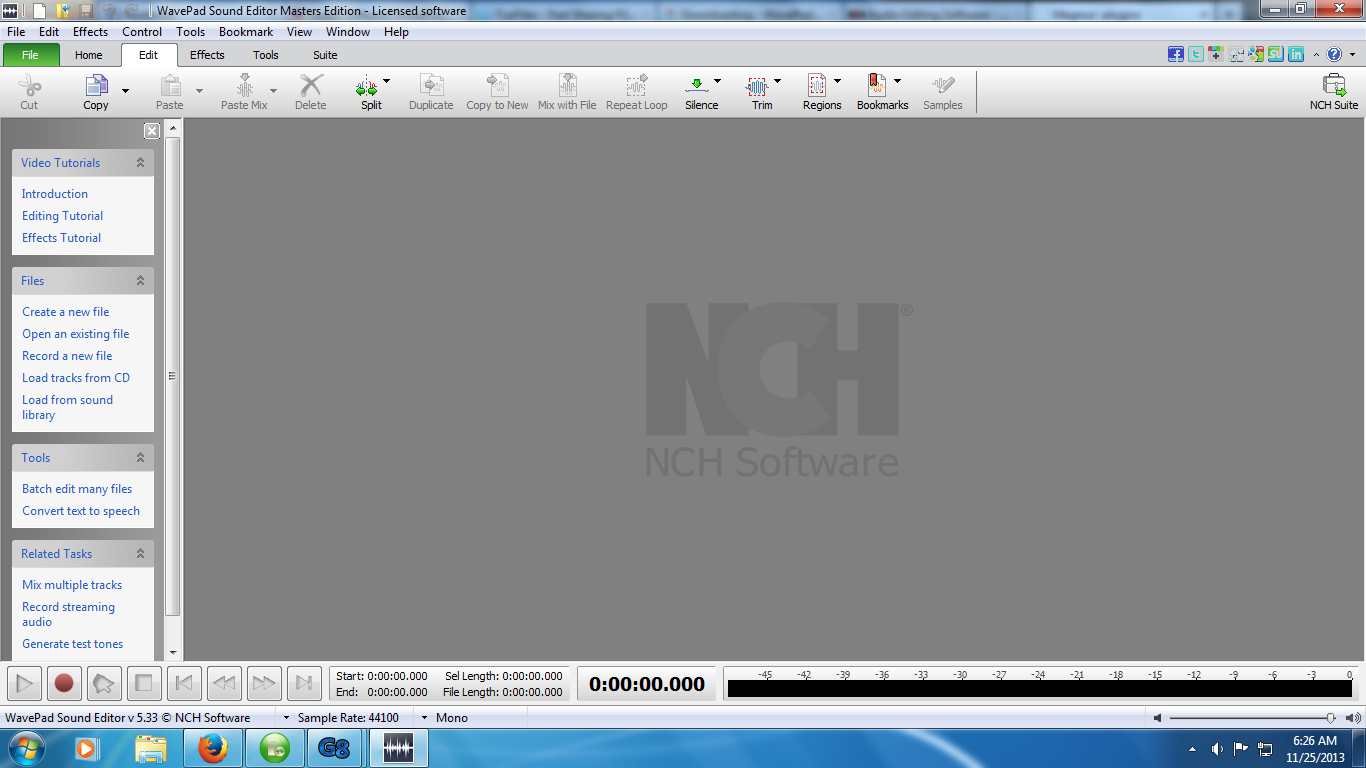Click the Bookmarks icon

tap(876, 86)
